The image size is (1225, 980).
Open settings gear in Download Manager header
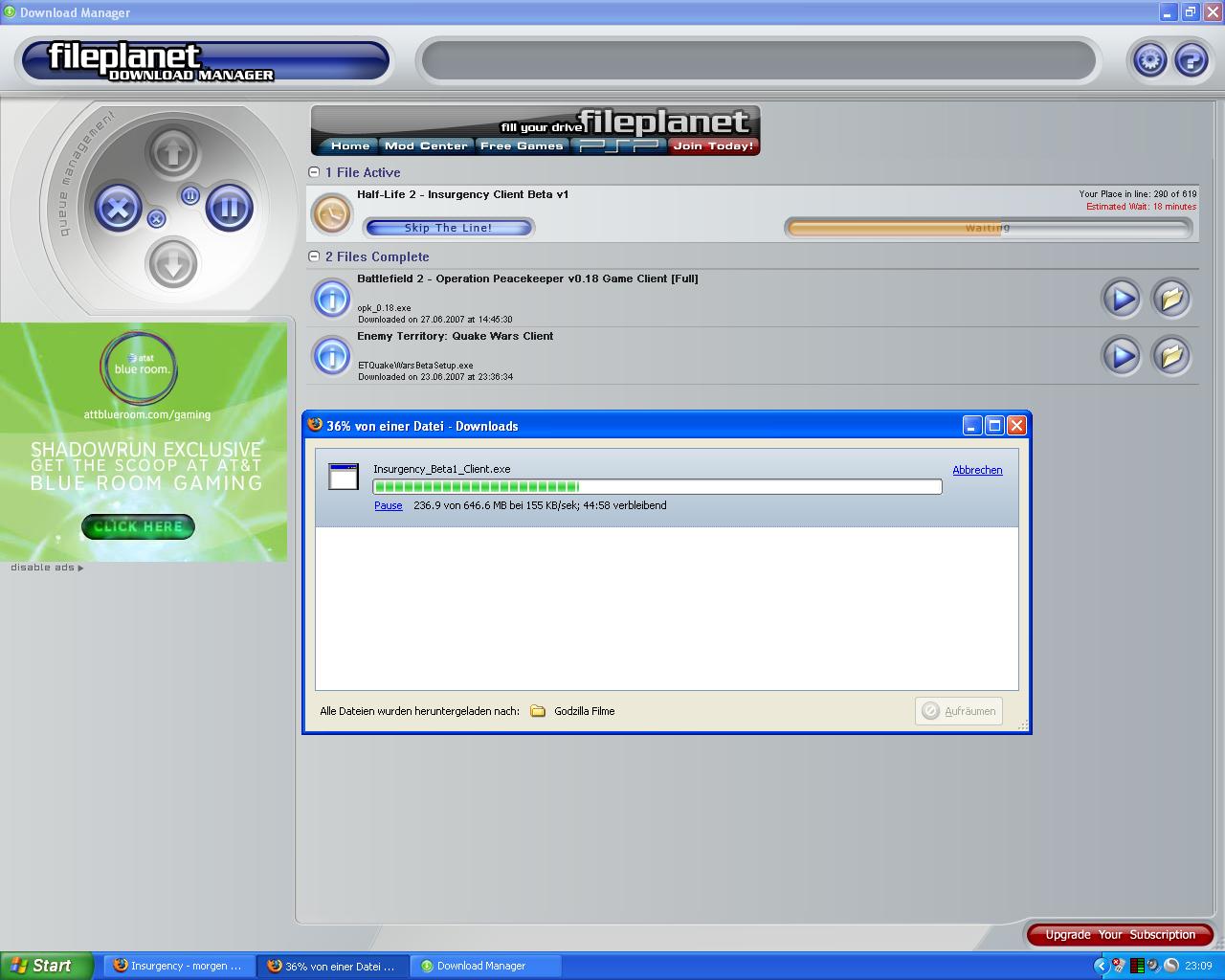pos(1149,60)
